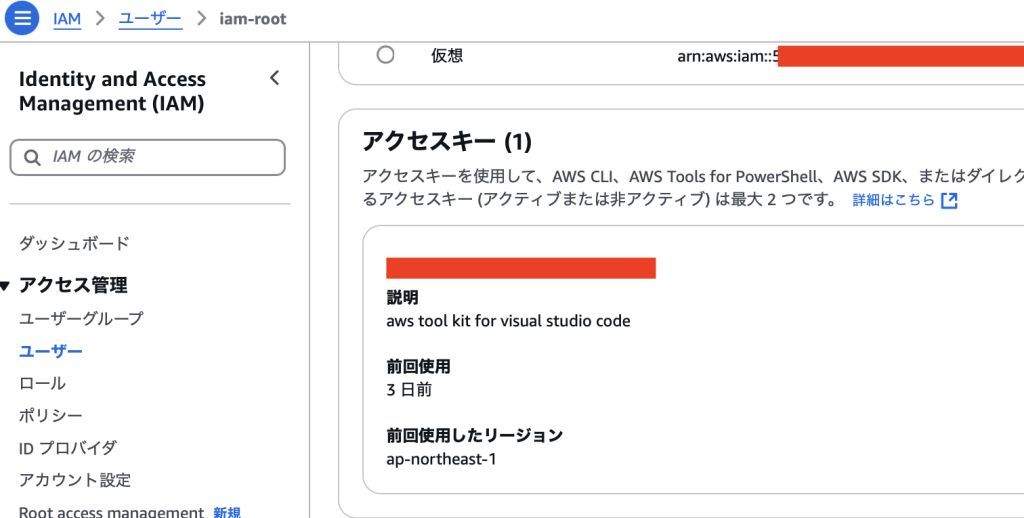
Task: Go to IAM in the breadcrumb
Action: coord(67,19)
